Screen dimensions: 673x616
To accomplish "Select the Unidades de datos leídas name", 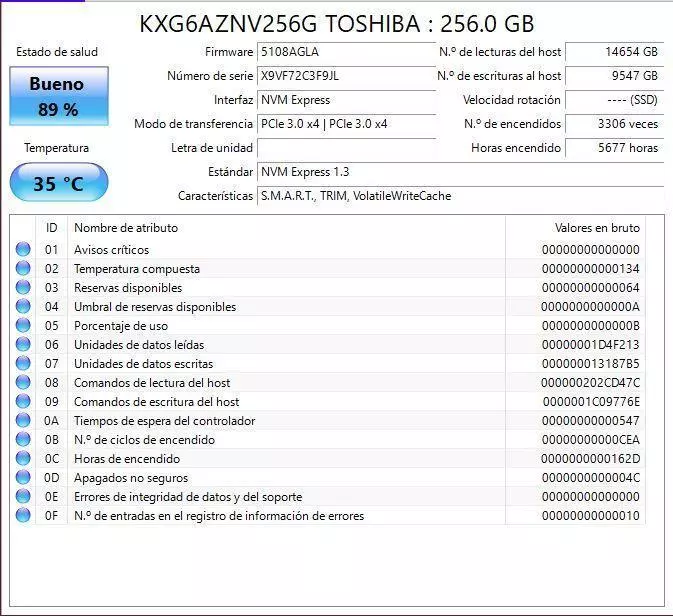I will [139, 345].
